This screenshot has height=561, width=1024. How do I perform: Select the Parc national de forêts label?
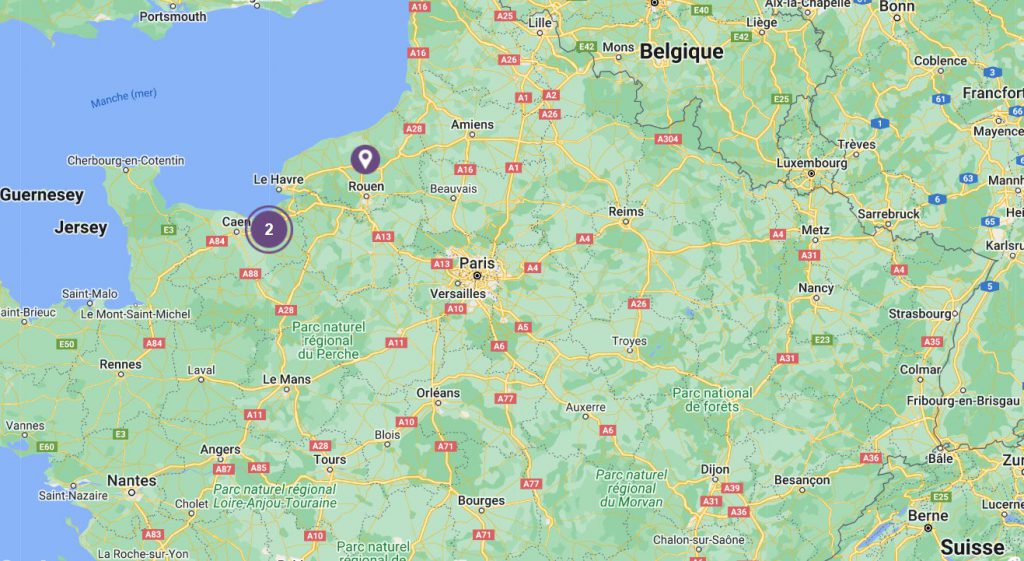[712, 400]
